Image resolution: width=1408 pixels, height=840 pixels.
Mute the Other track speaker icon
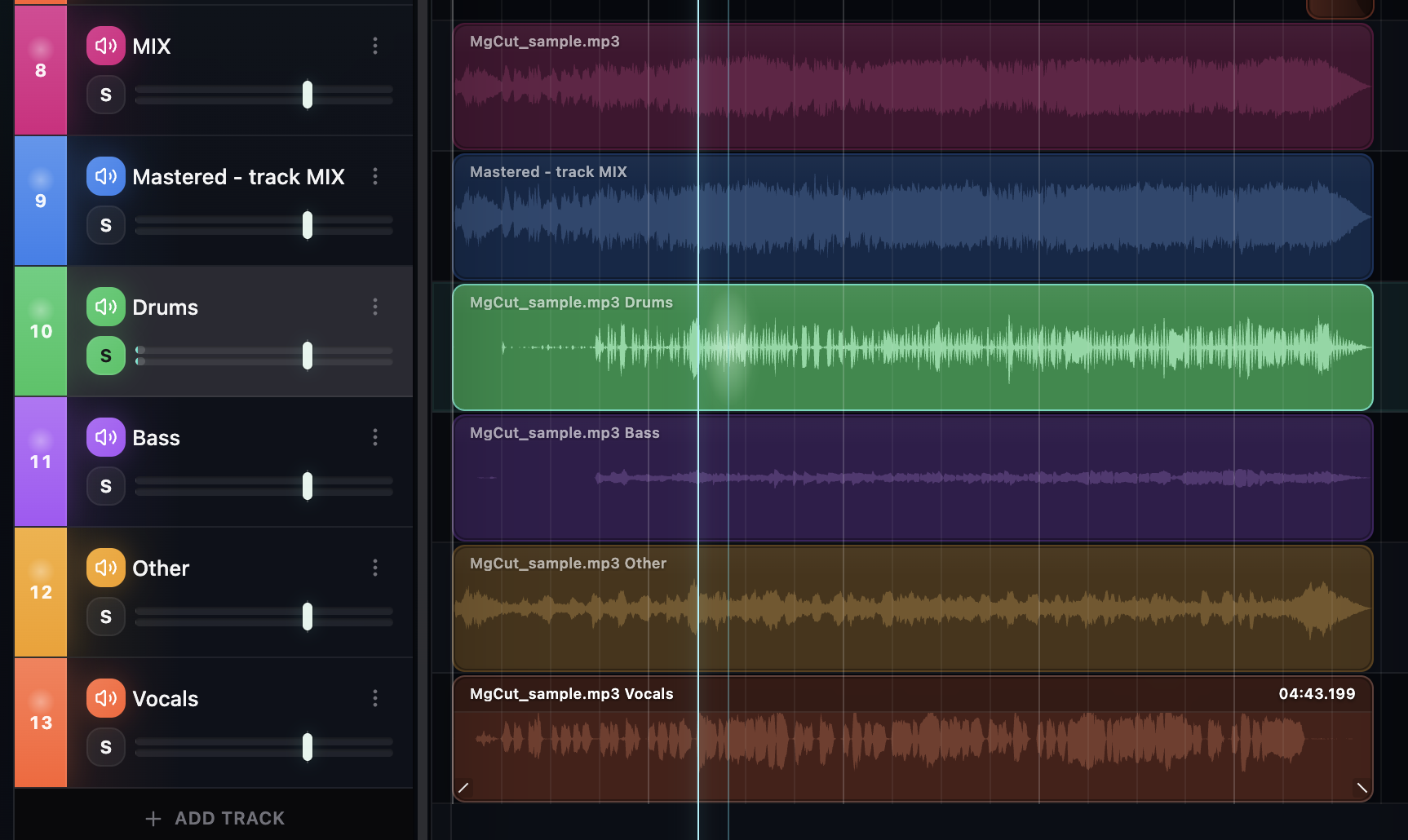106,568
